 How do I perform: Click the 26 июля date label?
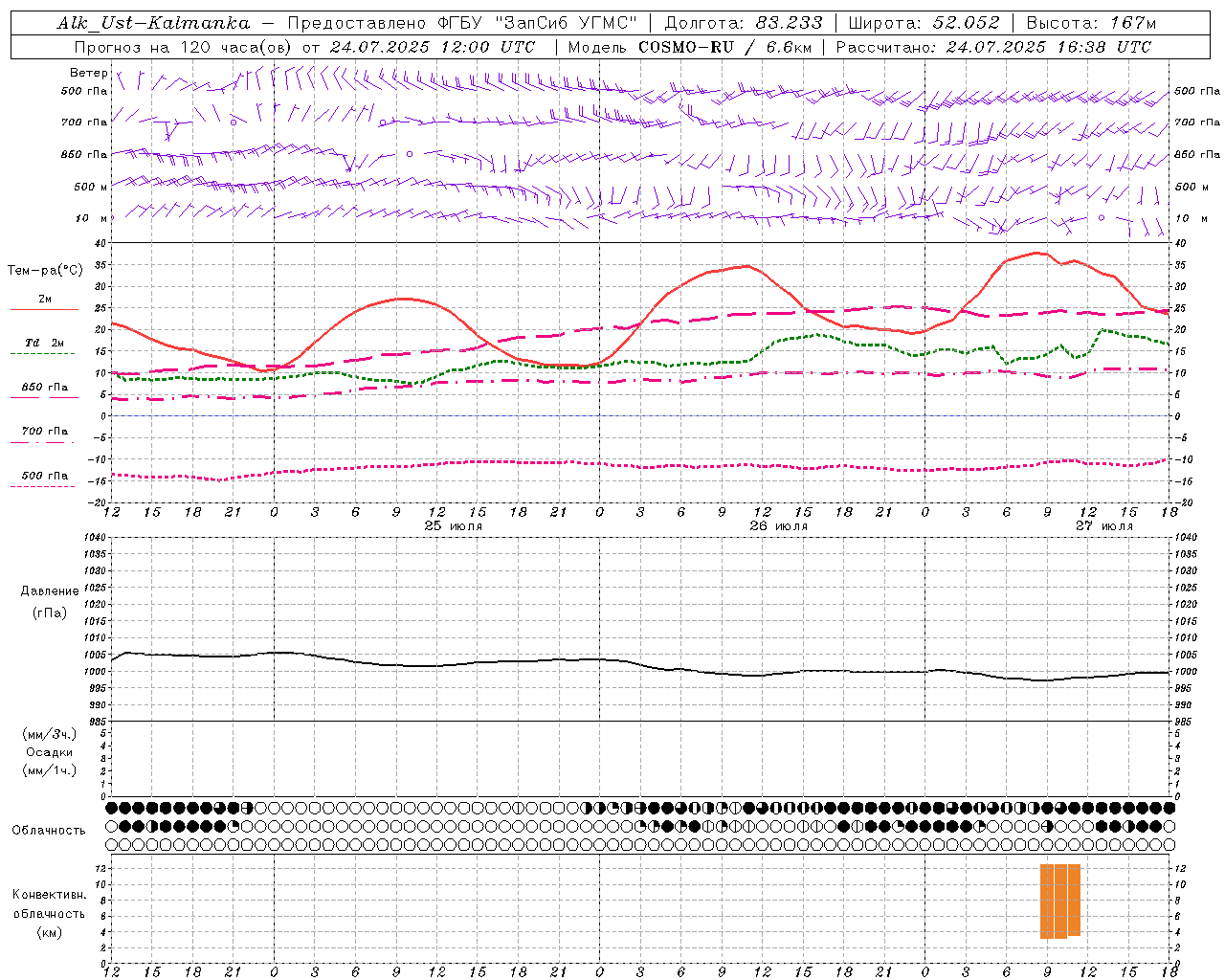779,526
